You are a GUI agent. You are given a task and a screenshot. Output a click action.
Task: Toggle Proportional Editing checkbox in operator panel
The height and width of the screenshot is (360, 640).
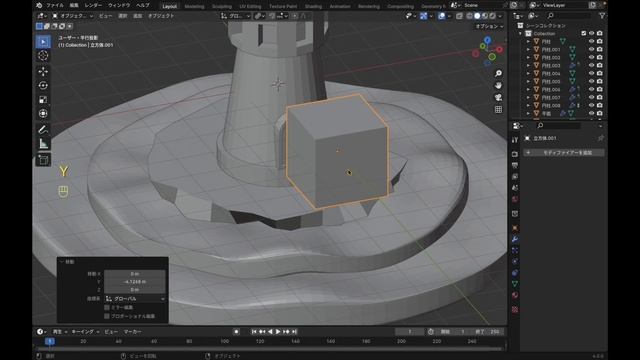click(107, 316)
